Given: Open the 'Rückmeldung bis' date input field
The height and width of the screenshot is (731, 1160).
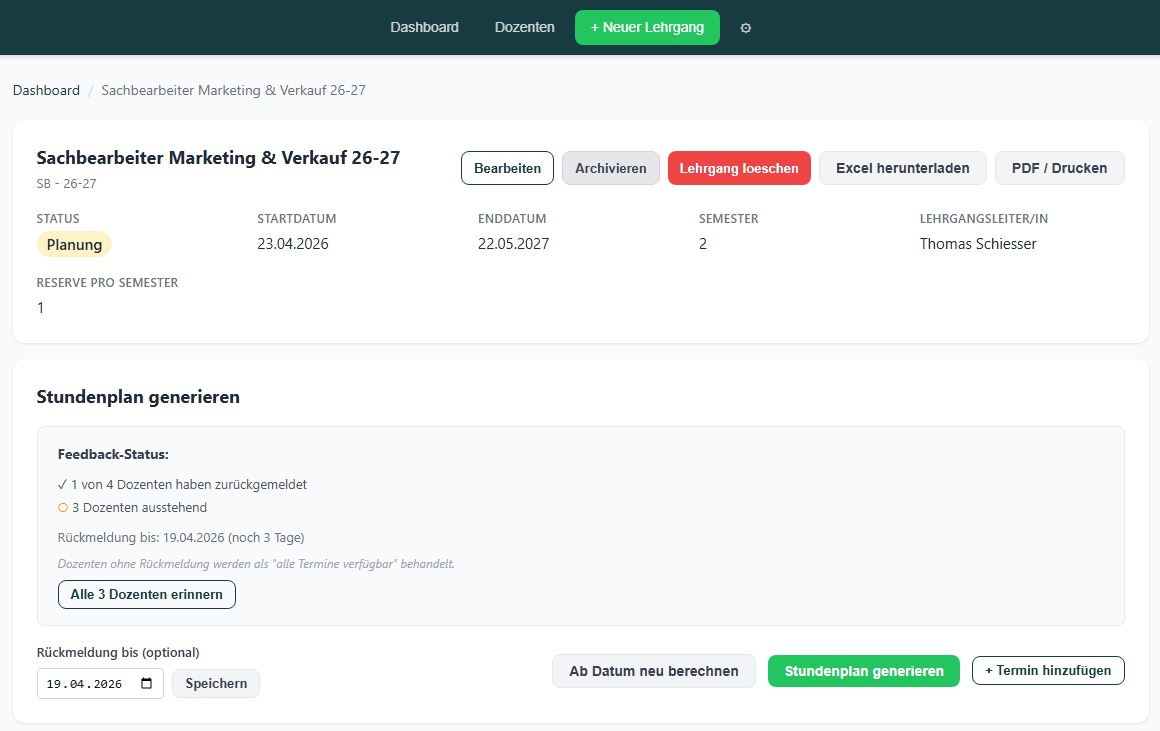Looking at the screenshot, I should (x=85, y=683).
